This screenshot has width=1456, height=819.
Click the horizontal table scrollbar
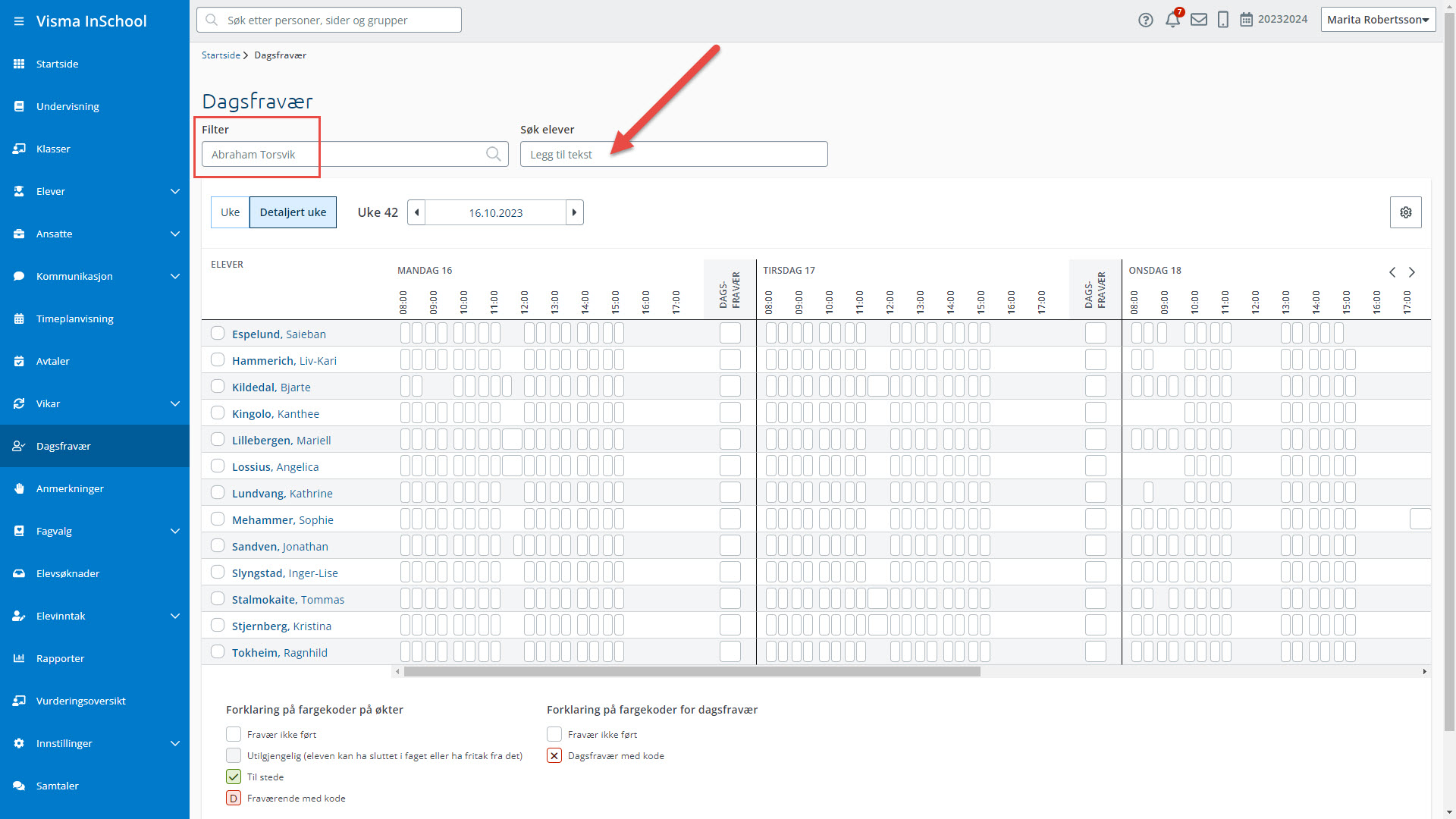(692, 671)
